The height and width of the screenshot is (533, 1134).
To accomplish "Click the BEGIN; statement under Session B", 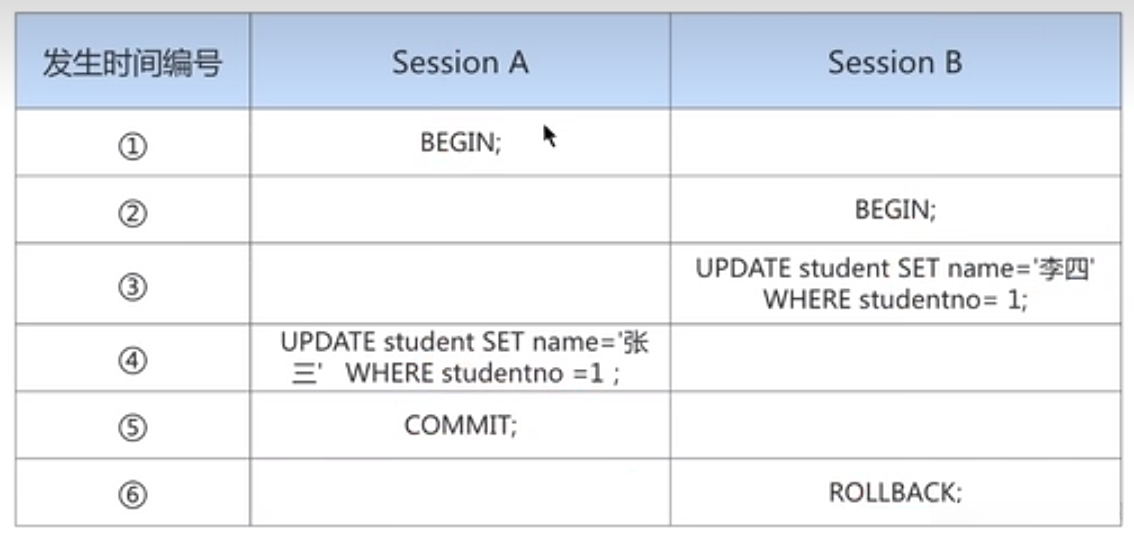I will click(895, 210).
